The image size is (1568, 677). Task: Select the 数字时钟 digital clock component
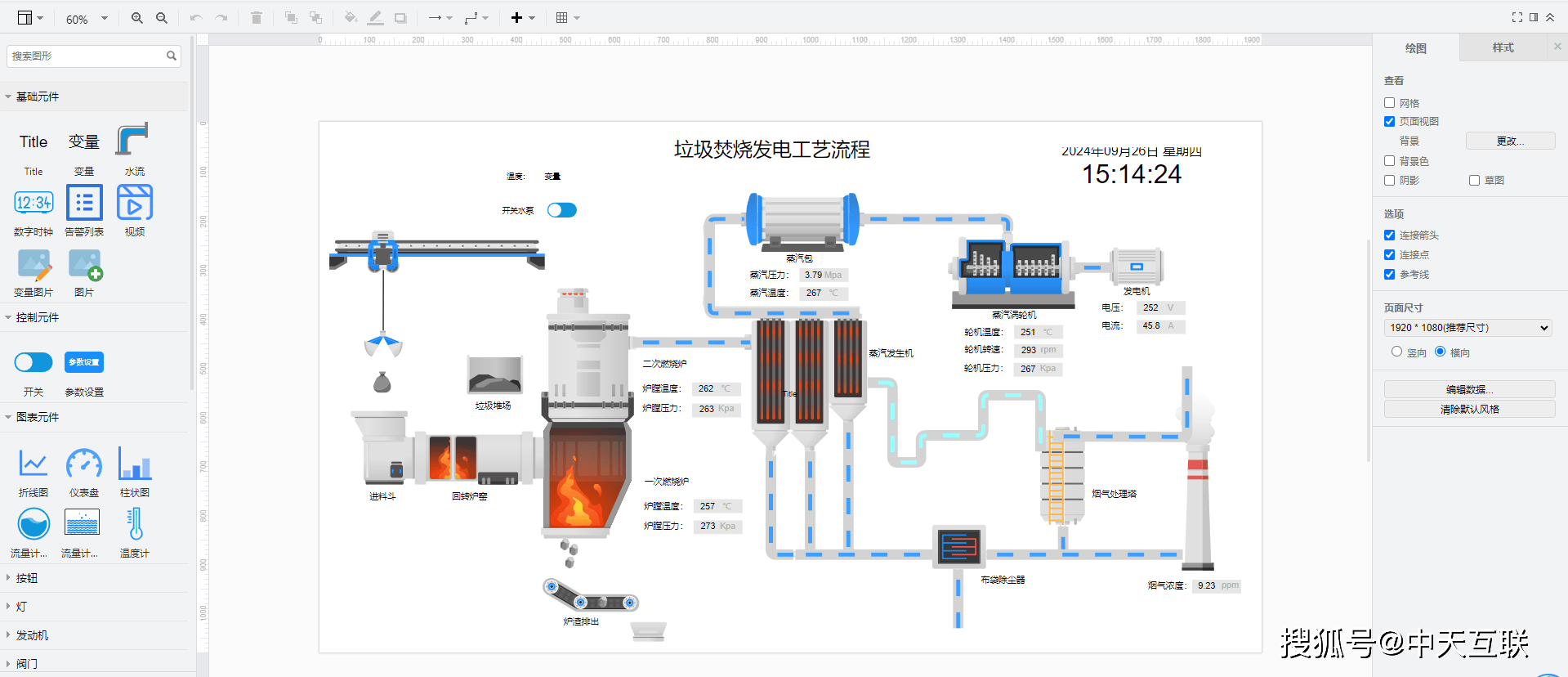point(34,204)
